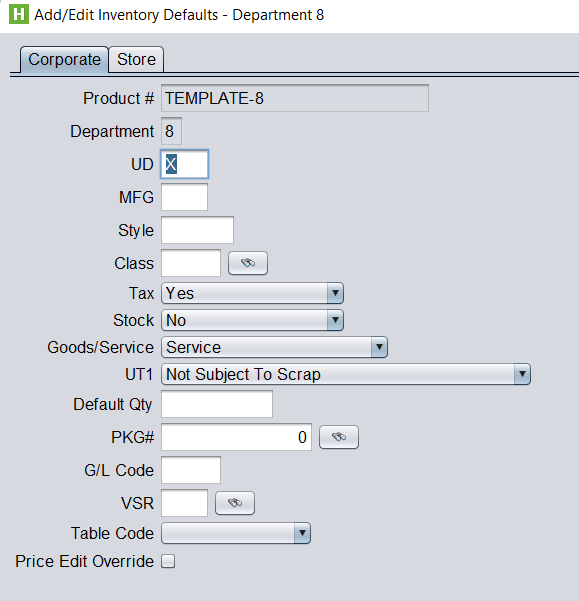Viewport: 579px width, 601px height.
Task: Click the VSR input field
Action: (x=184, y=503)
